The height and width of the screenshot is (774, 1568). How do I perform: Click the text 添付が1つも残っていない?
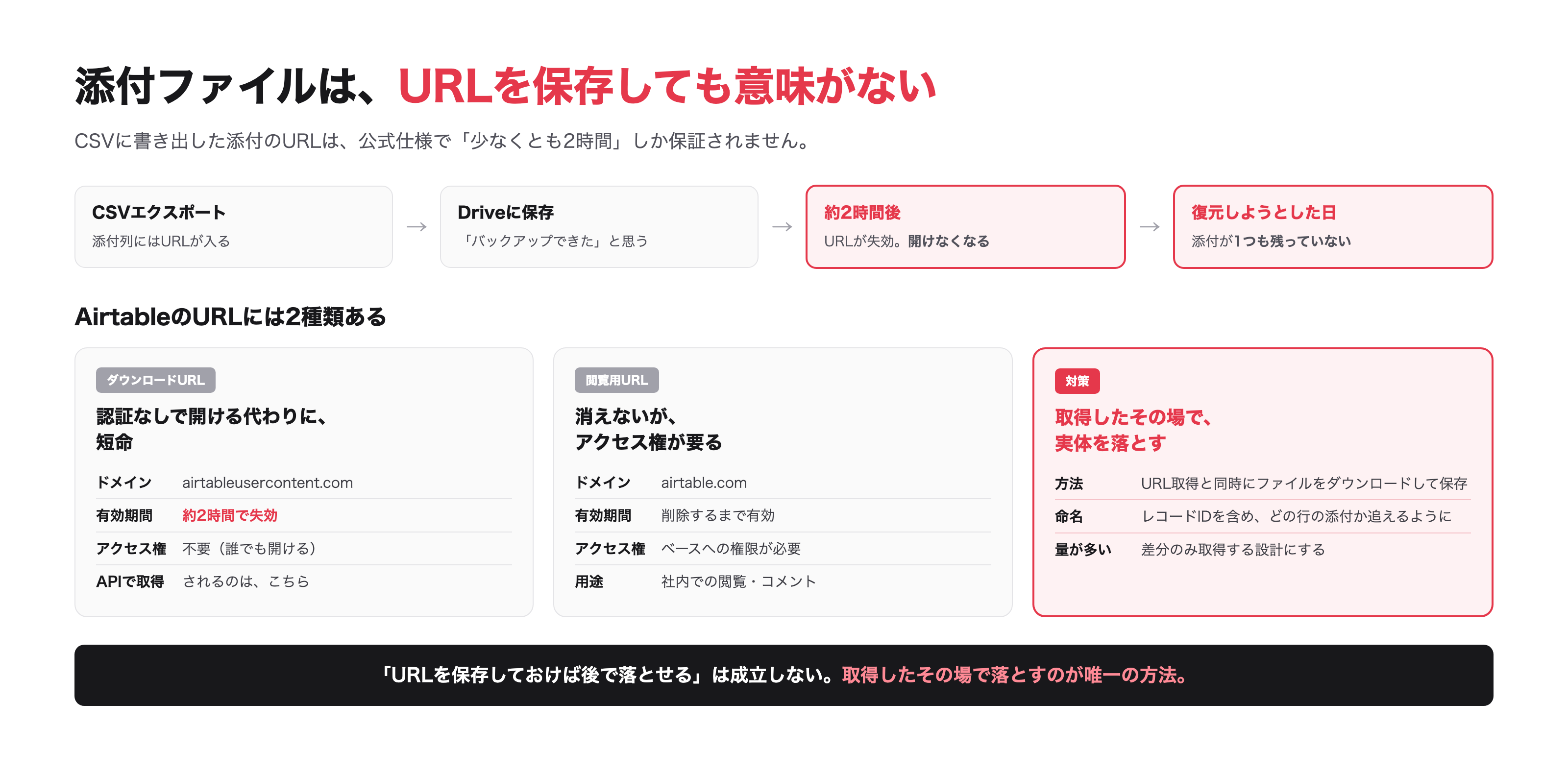click(x=1271, y=241)
